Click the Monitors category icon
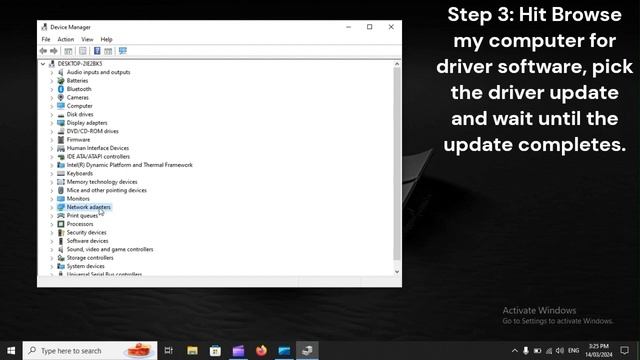 coord(61,199)
